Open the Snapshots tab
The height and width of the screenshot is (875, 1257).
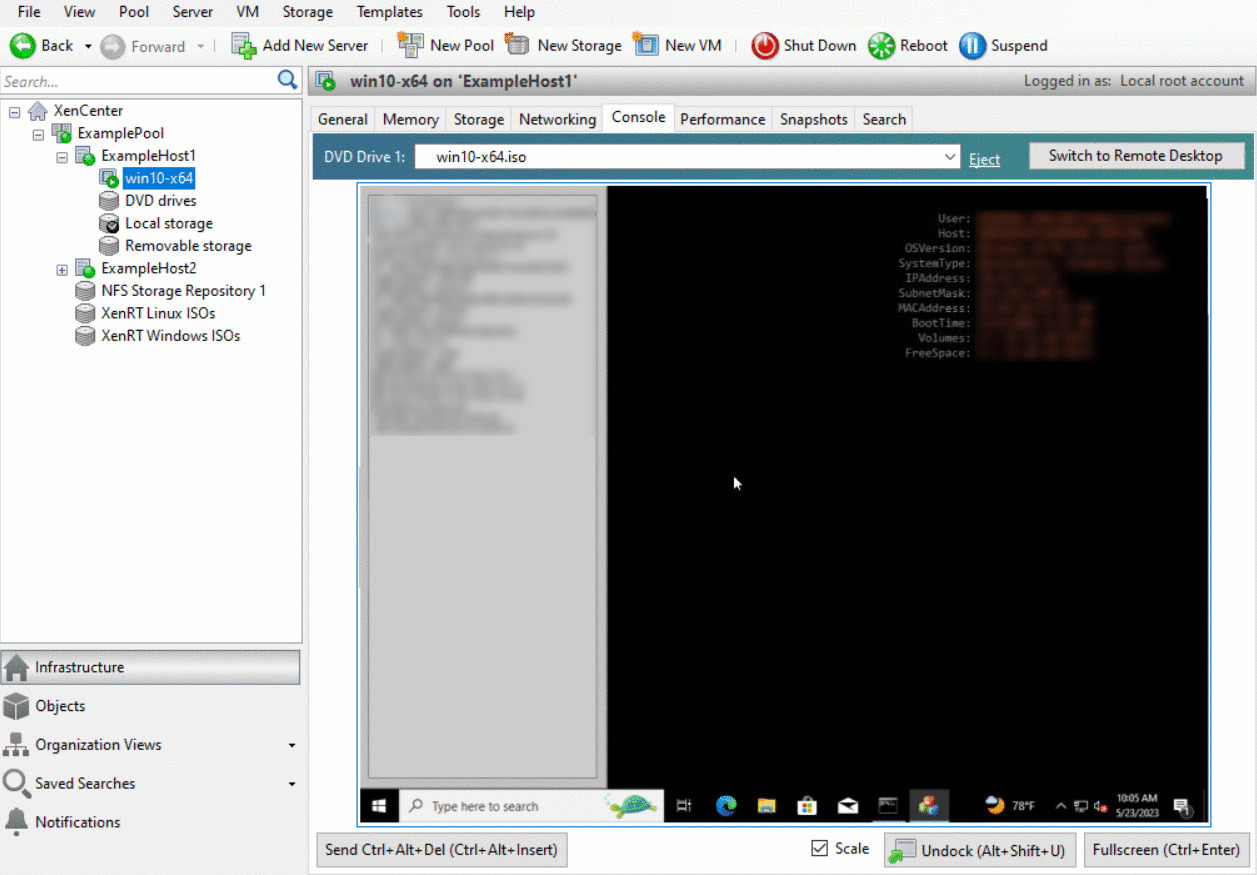(812, 118)
